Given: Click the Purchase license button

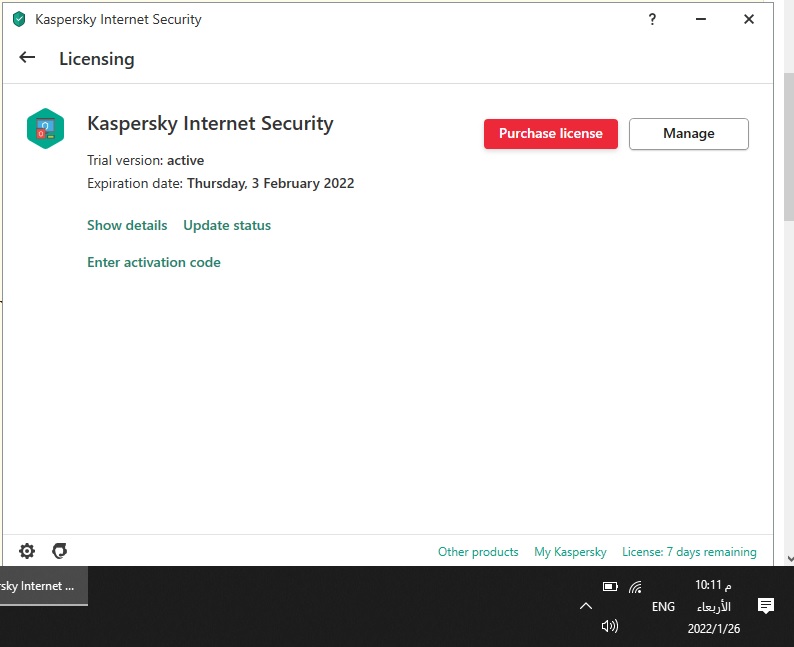Looking at the screenshot, I should [x=550, y=134].
